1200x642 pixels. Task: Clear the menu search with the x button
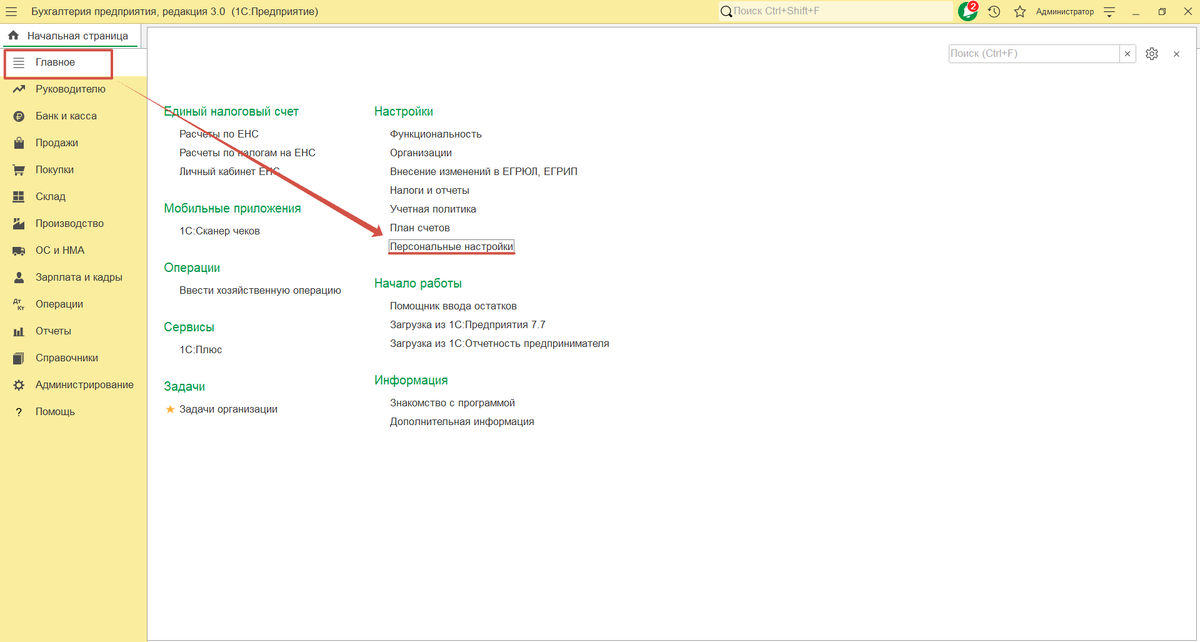point(1128,54)
